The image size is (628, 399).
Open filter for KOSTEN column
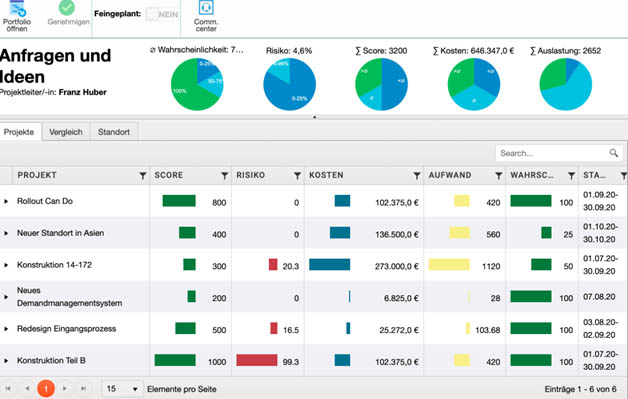pyautogui.click(x=417, y=175)
